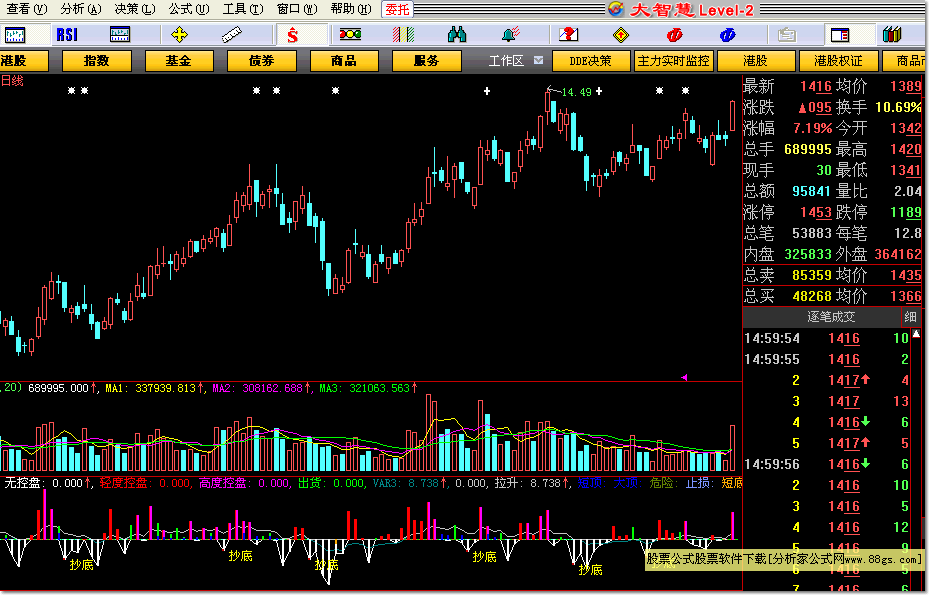Select the ruler measuring tool
The image size is (932, 597).
pos(232,35)
